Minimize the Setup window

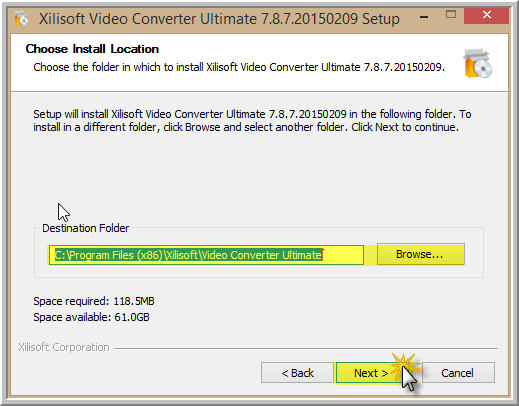point(424,17)
